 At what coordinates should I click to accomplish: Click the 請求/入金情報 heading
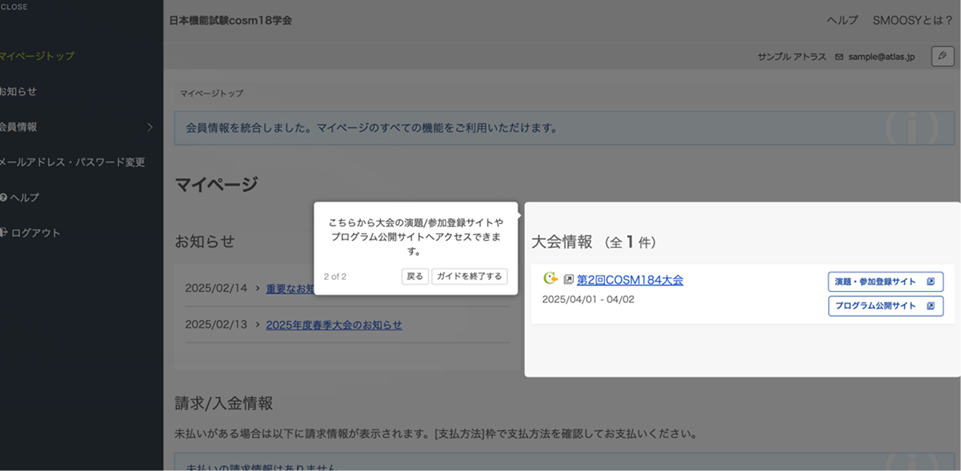224,403
